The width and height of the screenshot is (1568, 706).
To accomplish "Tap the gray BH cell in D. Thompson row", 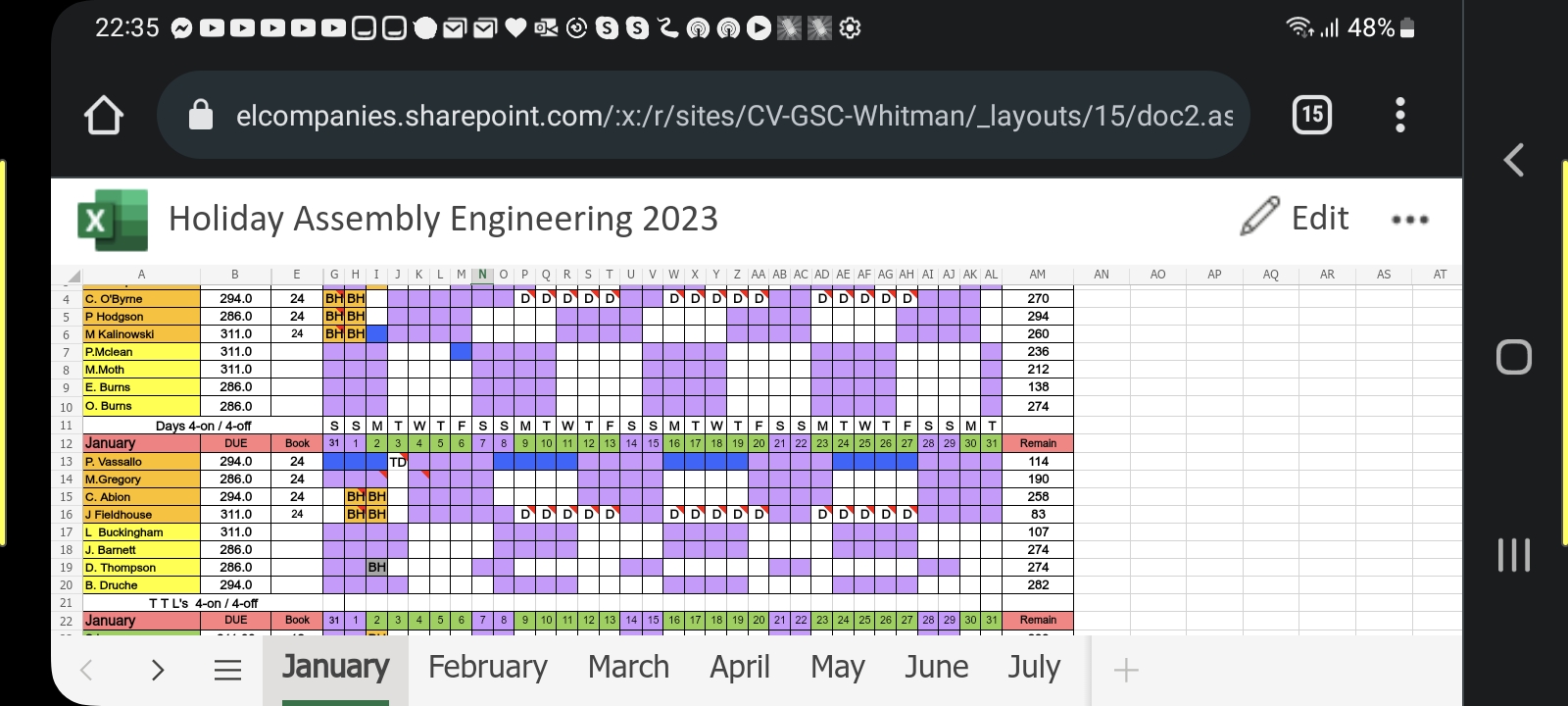I will 376,568.
